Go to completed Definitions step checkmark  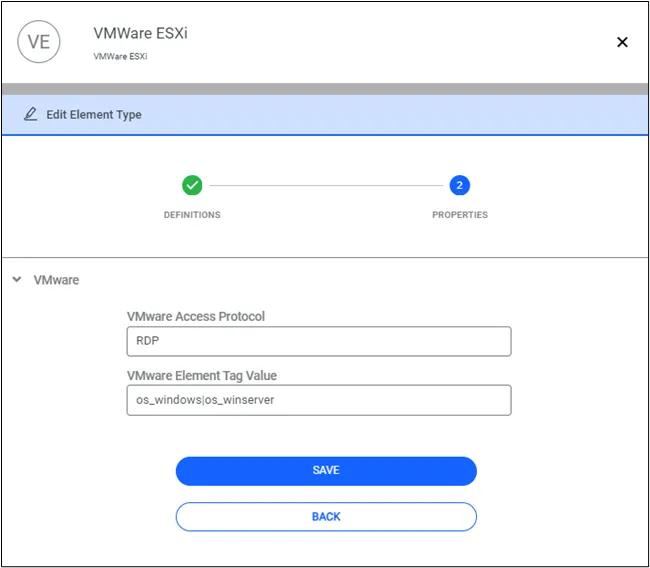[192, 185]
